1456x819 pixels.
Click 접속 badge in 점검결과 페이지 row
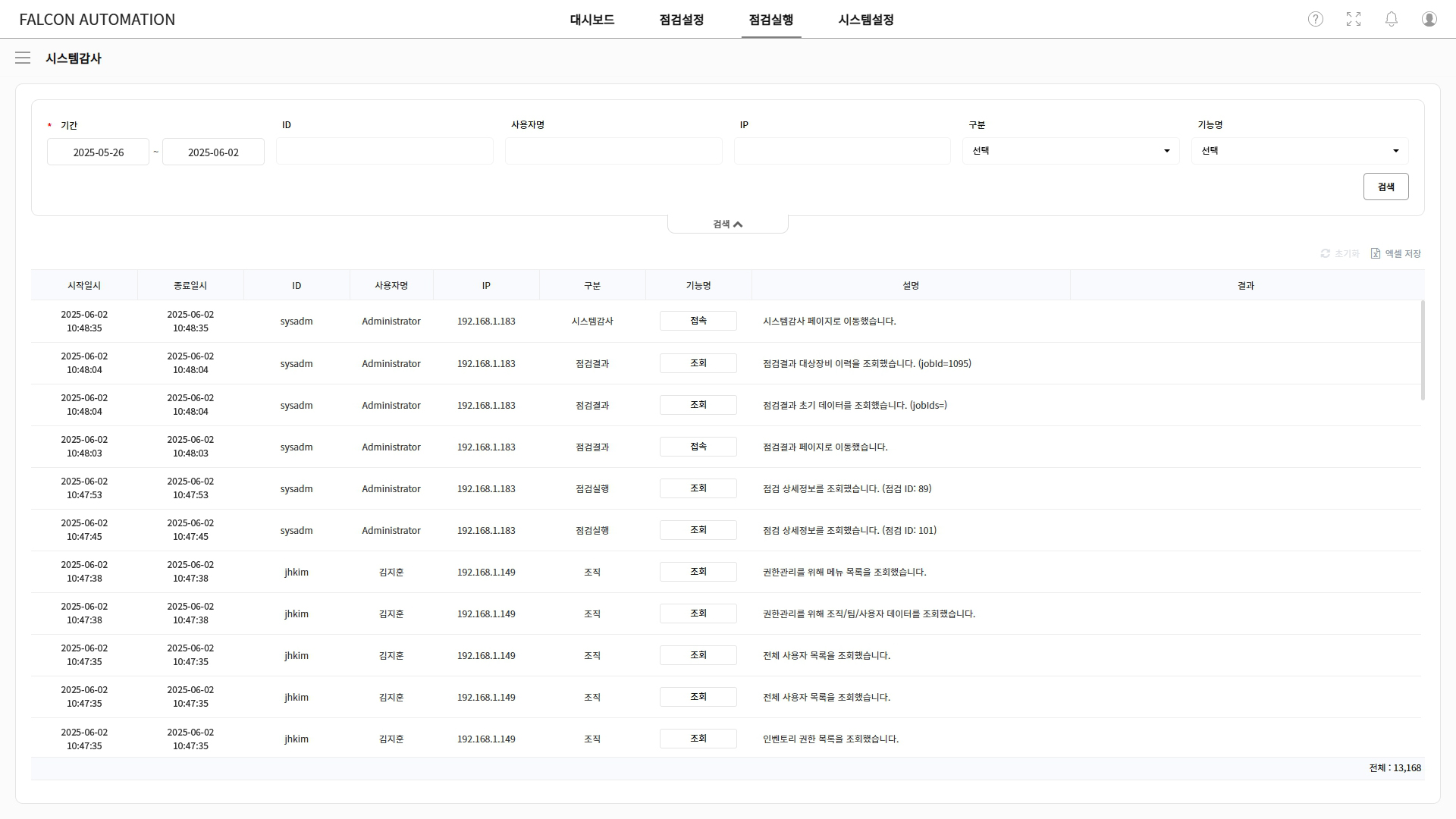pos(698,447)
